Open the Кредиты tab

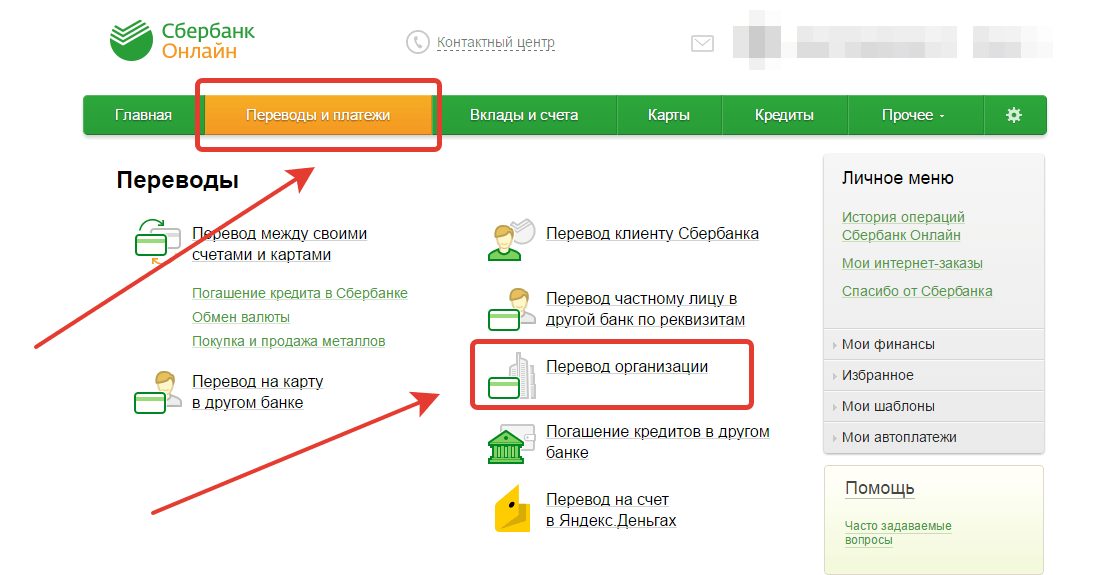pyautogui.click(x=784, y=115)
